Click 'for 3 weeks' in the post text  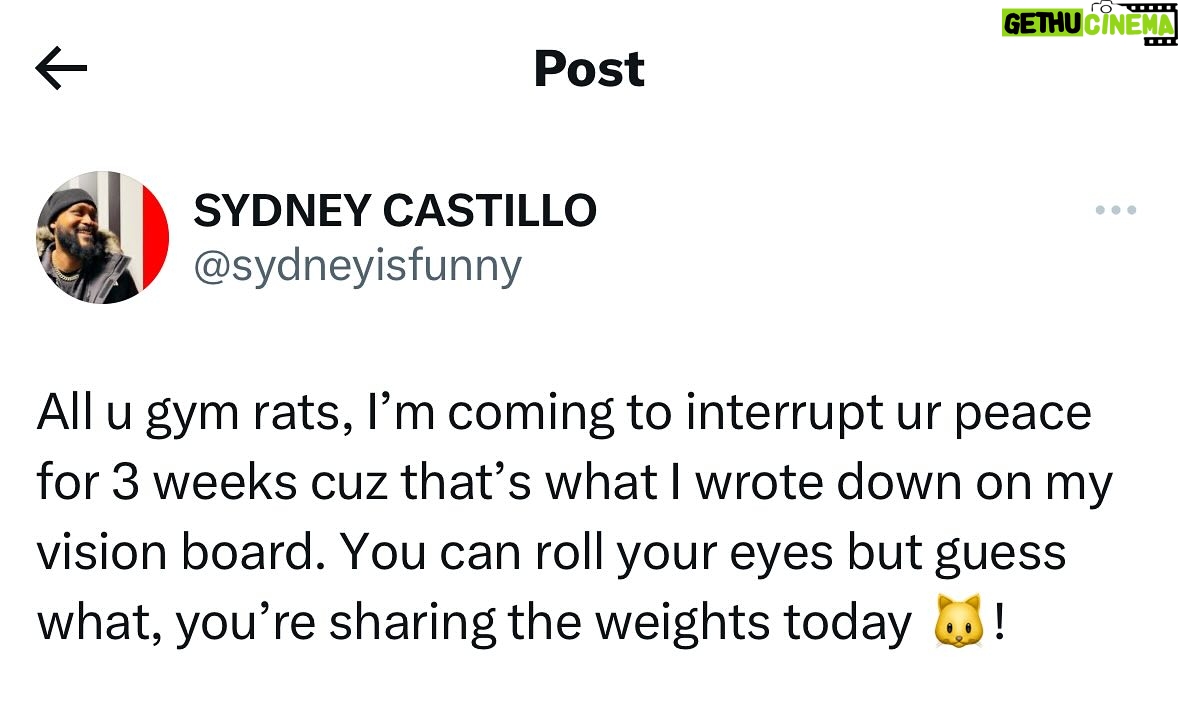click(167, 482)
